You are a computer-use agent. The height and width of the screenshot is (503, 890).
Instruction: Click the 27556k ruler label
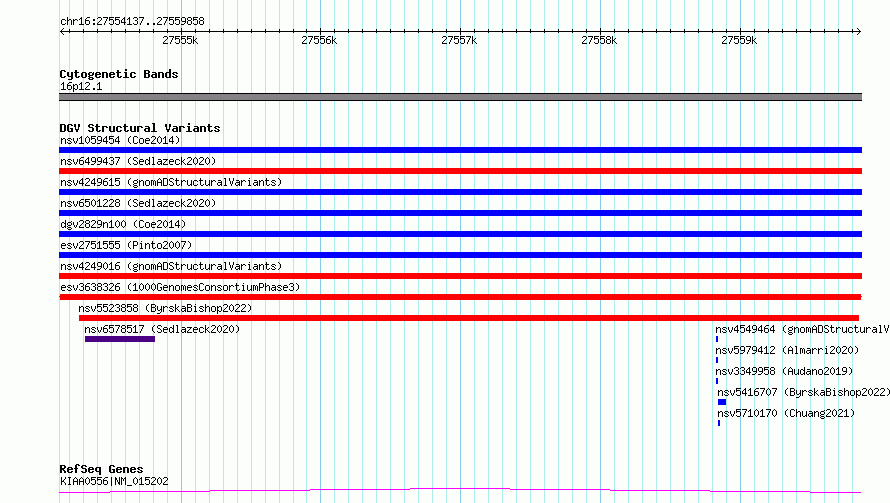[x=319, y=40]
